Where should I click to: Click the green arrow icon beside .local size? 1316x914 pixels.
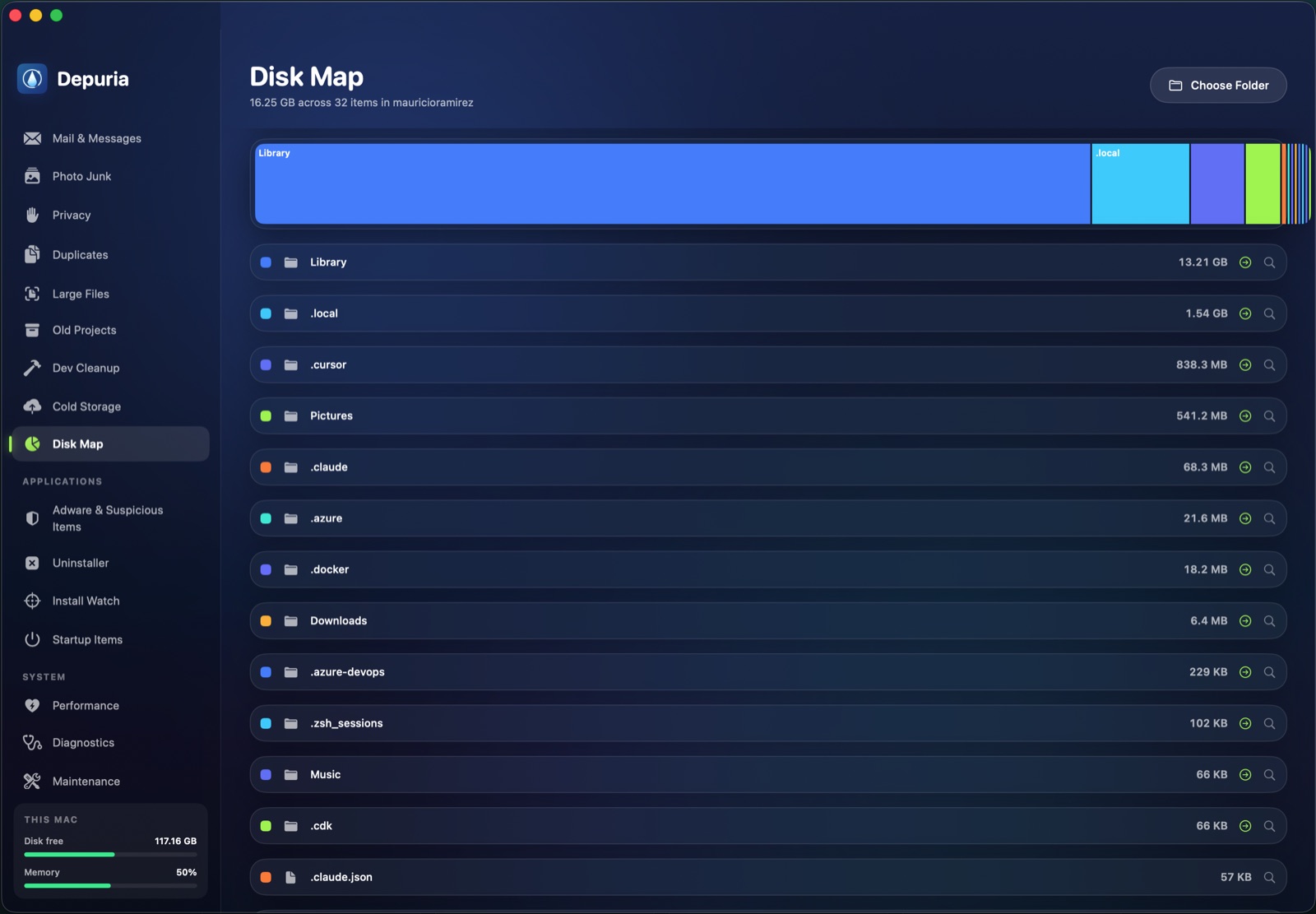(1245, 313)
